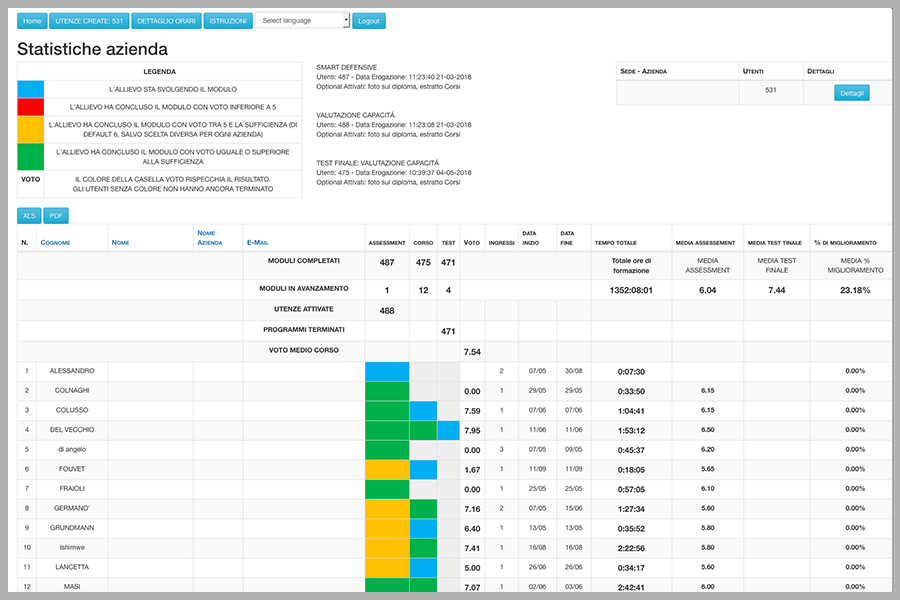
Task: Select surname COLNAGHI in row 2
Action: click(x=72, y=390)
